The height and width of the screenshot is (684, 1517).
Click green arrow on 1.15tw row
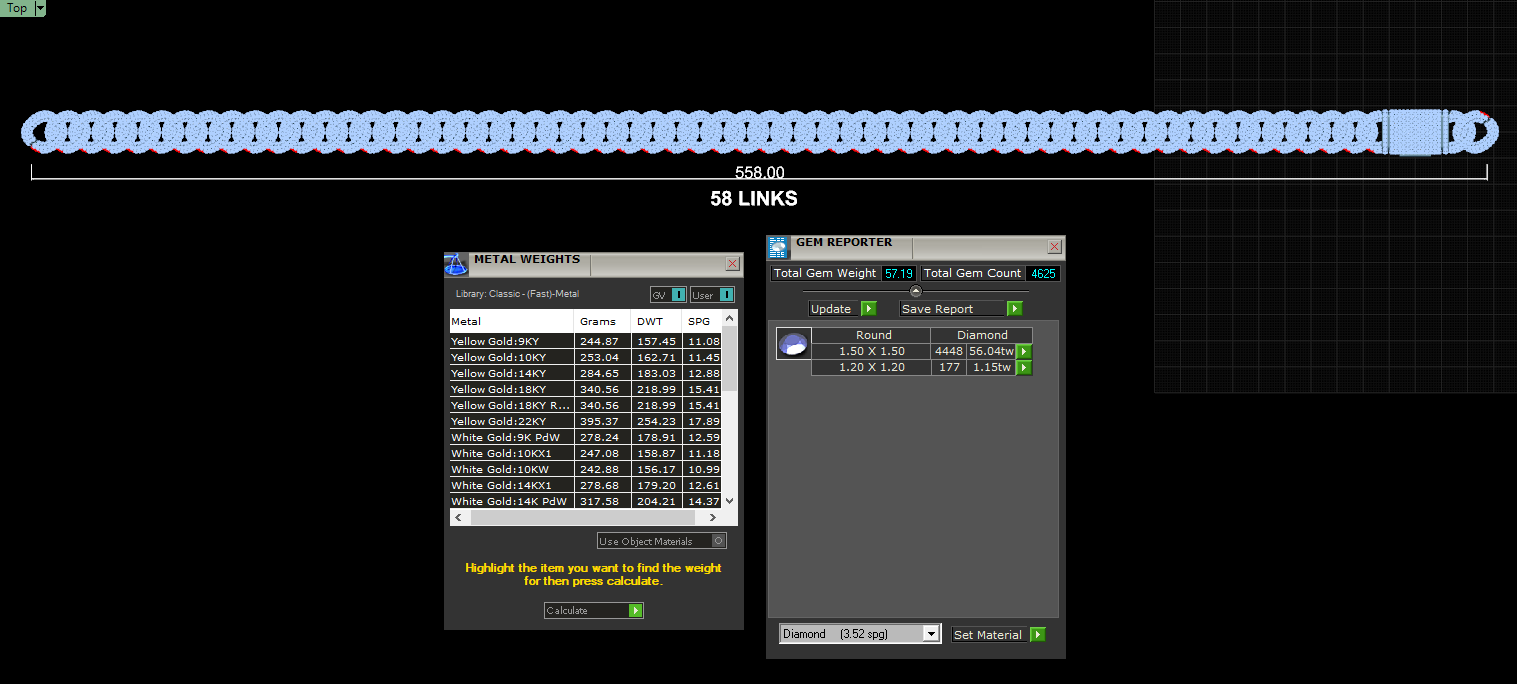point(1024,368)
